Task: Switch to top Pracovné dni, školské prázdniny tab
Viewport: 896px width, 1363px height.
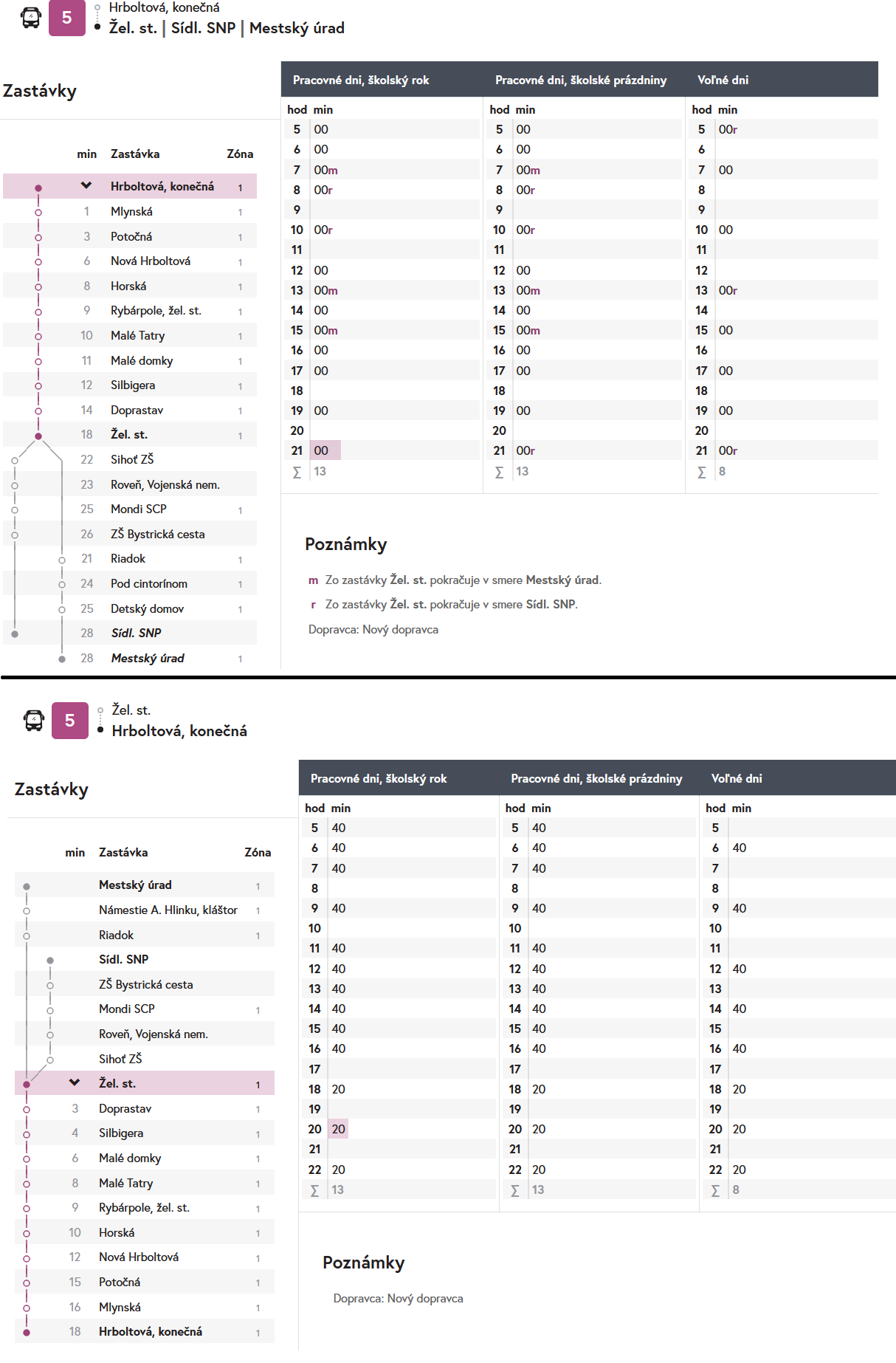Action: [x=580, y=80]
